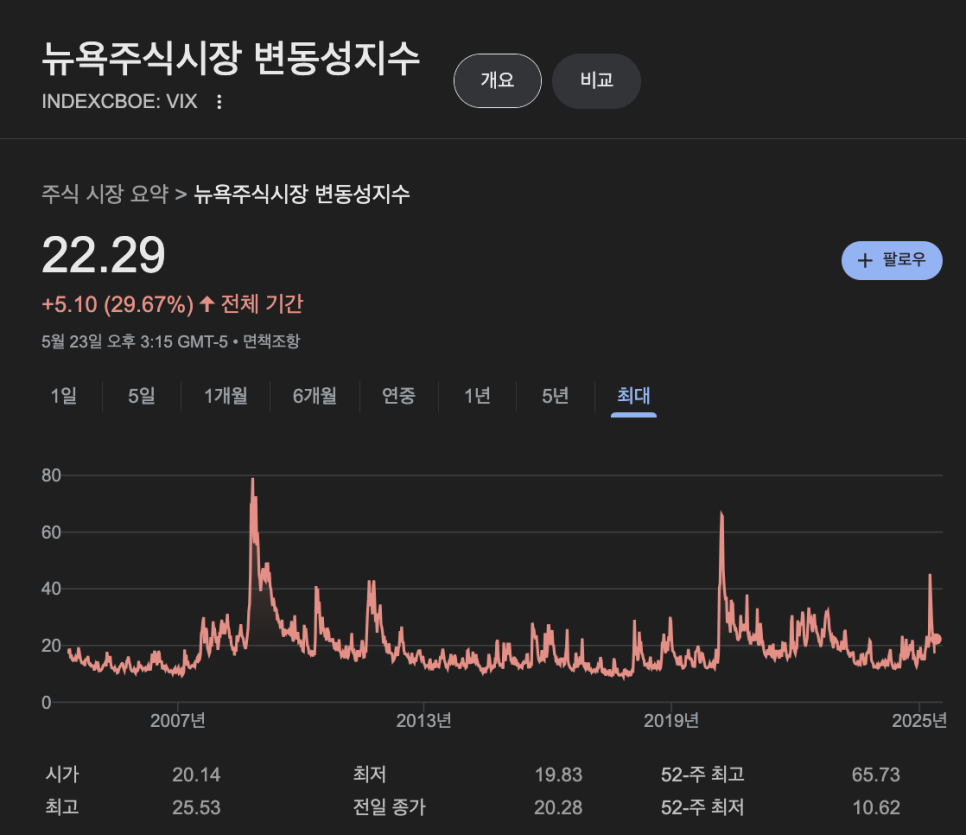Select the 6개월 chart period
Viewport: 966px width, 835px height.
tap(313, 396)
